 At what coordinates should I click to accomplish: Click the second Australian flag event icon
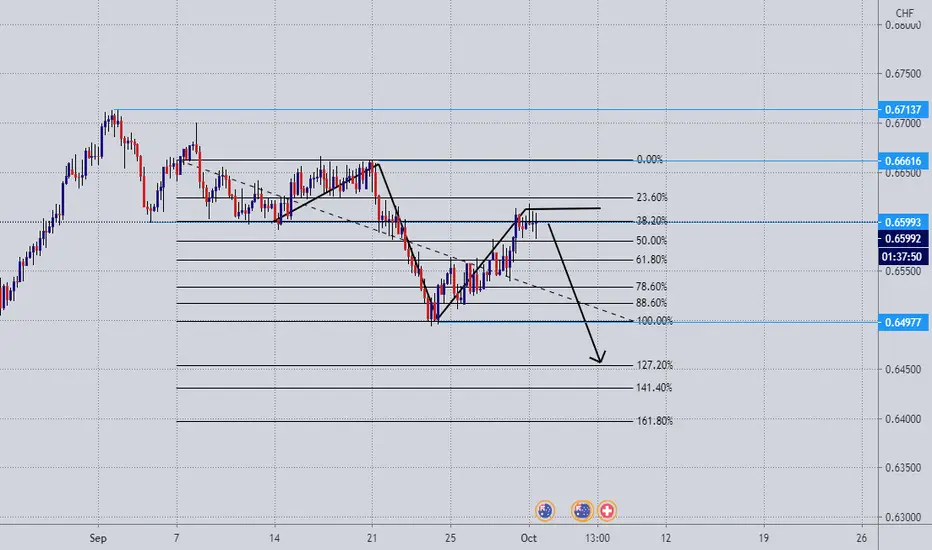[x=582, y=510]
